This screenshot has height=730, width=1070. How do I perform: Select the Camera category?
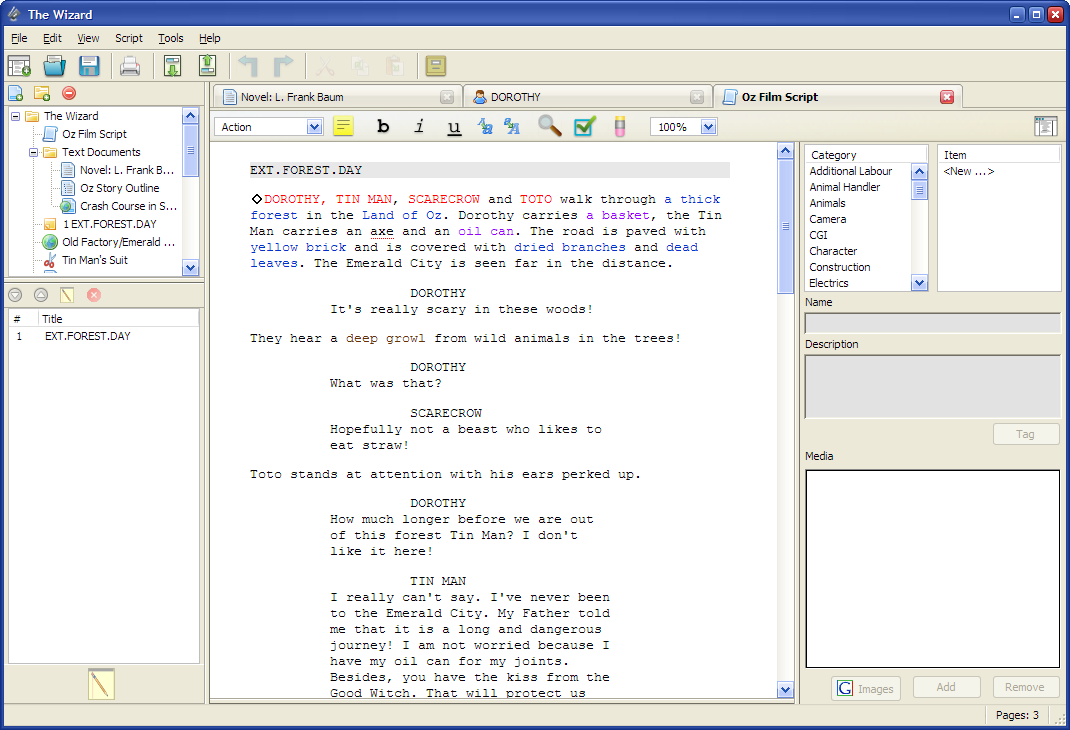(828, 219)
